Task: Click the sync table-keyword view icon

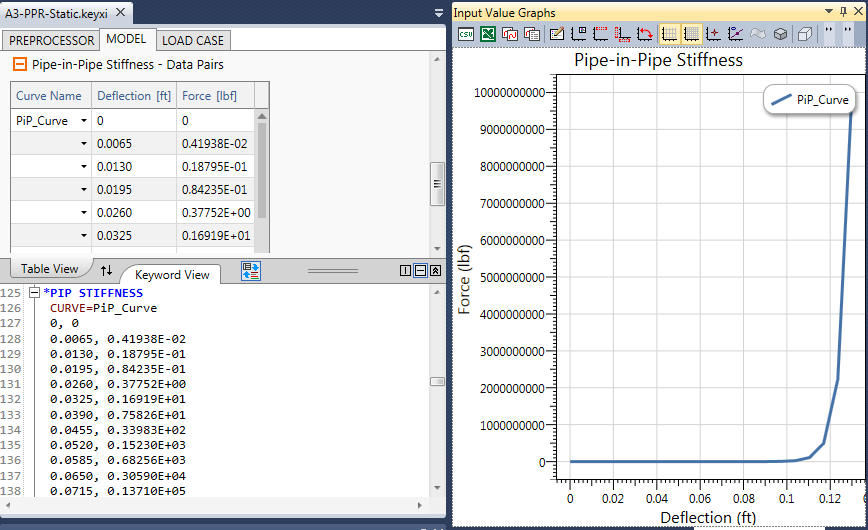Action: click(x=251, y=270)
